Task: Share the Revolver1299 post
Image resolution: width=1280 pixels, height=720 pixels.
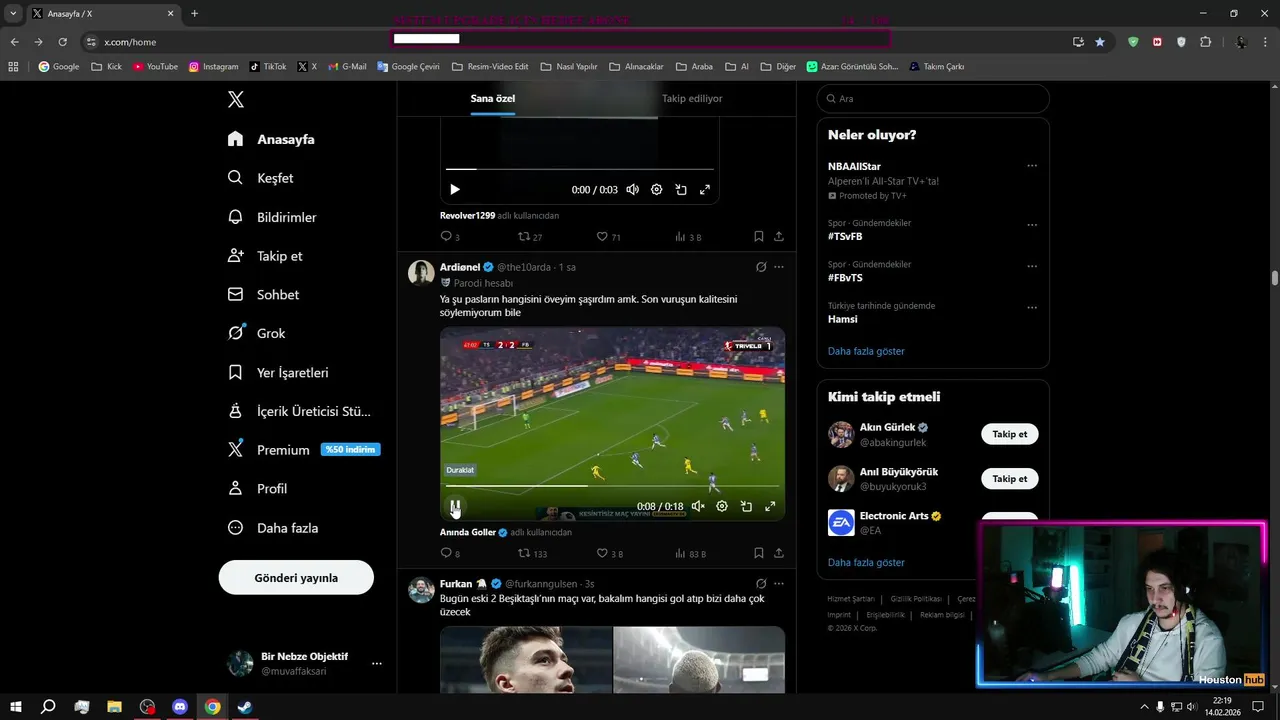Action: click(779, 237)
